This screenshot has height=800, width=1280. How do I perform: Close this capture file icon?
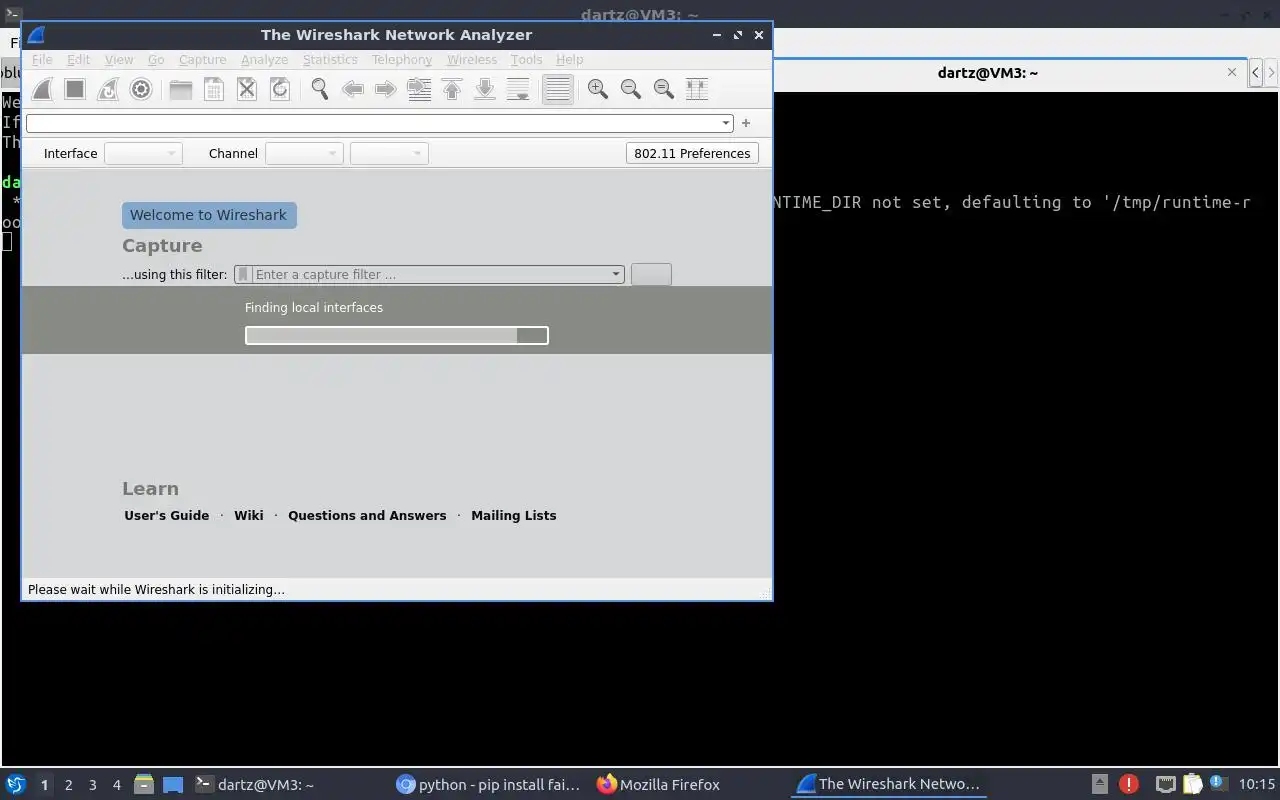[247, 89]
